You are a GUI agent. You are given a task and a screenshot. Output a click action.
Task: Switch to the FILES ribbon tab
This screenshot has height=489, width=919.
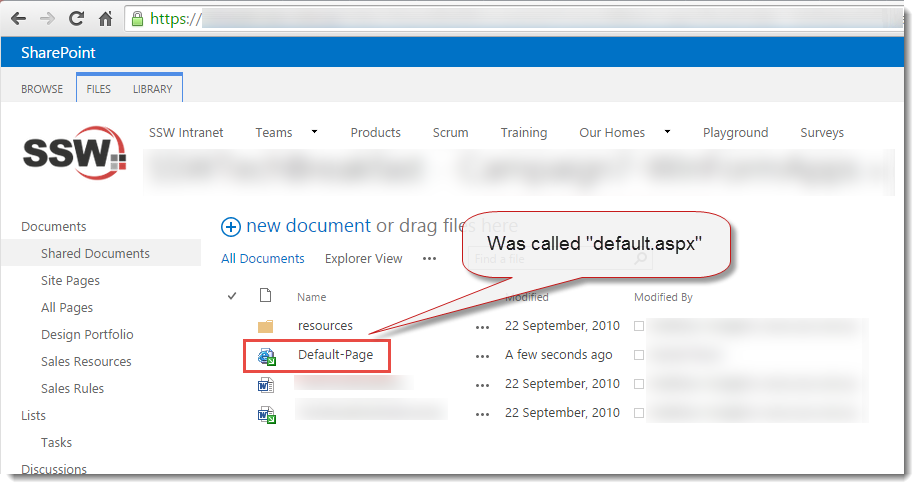pyautogui.click(x=99, y=89)
